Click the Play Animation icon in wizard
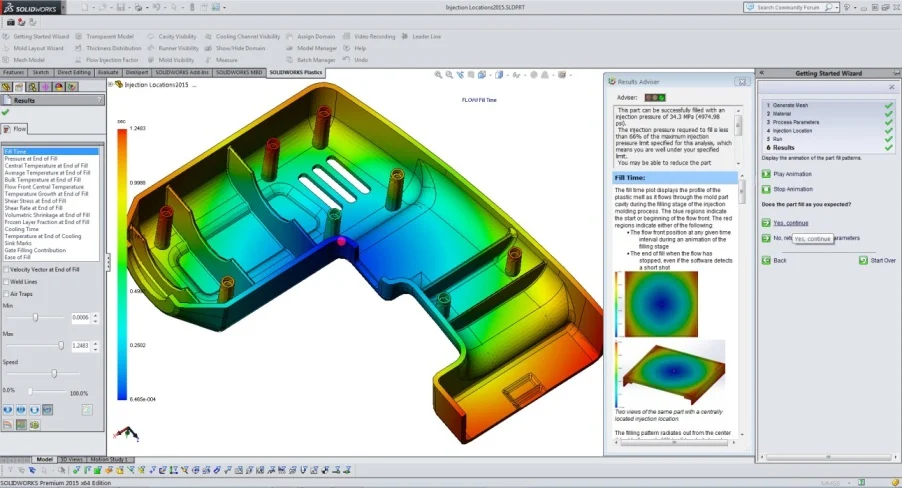902x488 pixels. 766,174
